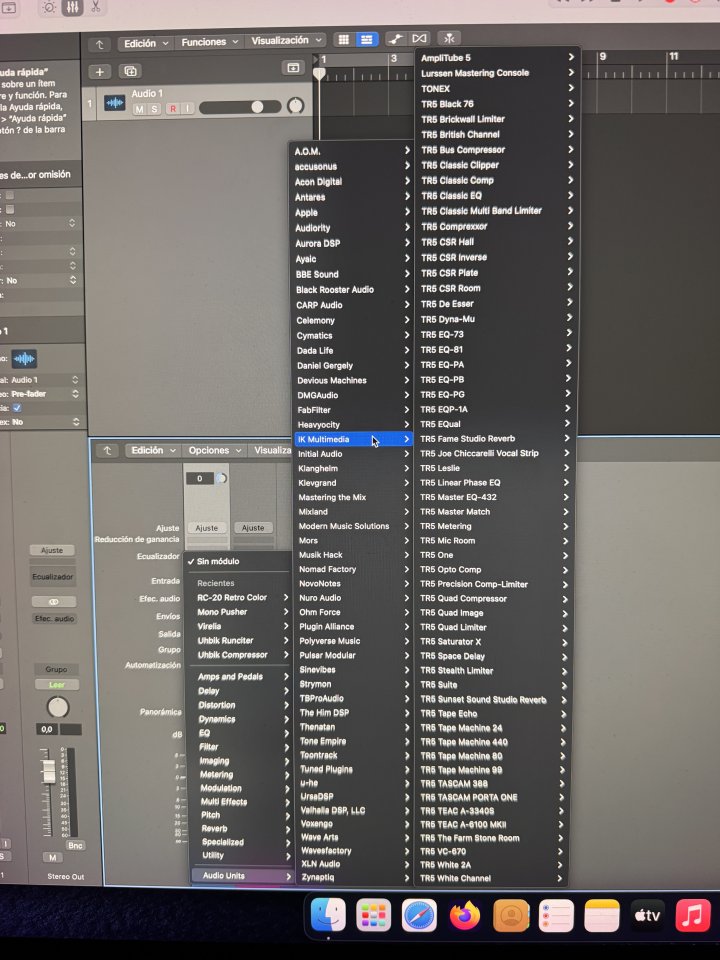Click the Audio 1 track pan knob
Viewport: 720px width, 960px height.
(x=295, y=106)
